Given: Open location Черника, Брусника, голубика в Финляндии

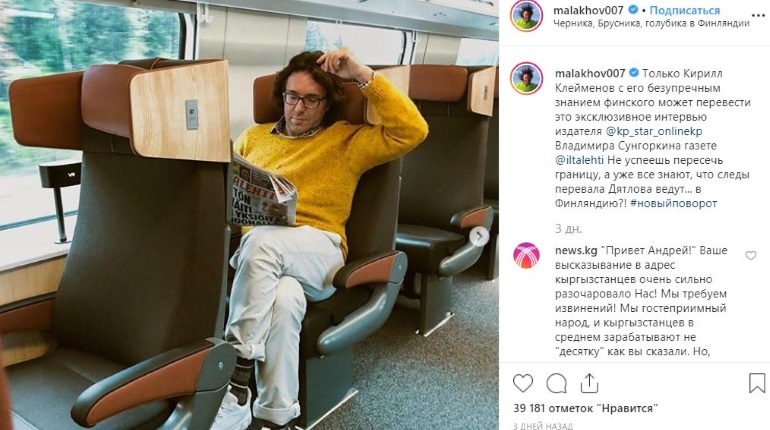Looking at the screenshot, I should point(651,24).
